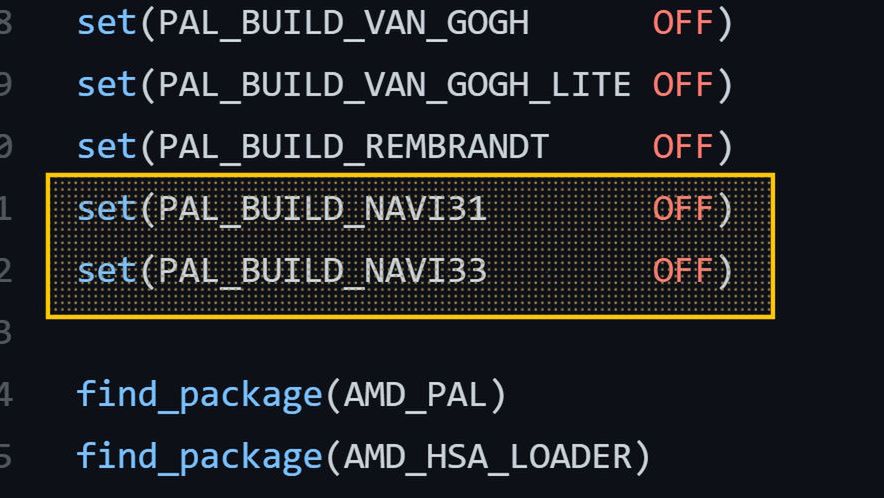
Task: Click line number beside find_package(AMD_PAL)
Action: tap(6, 394)
